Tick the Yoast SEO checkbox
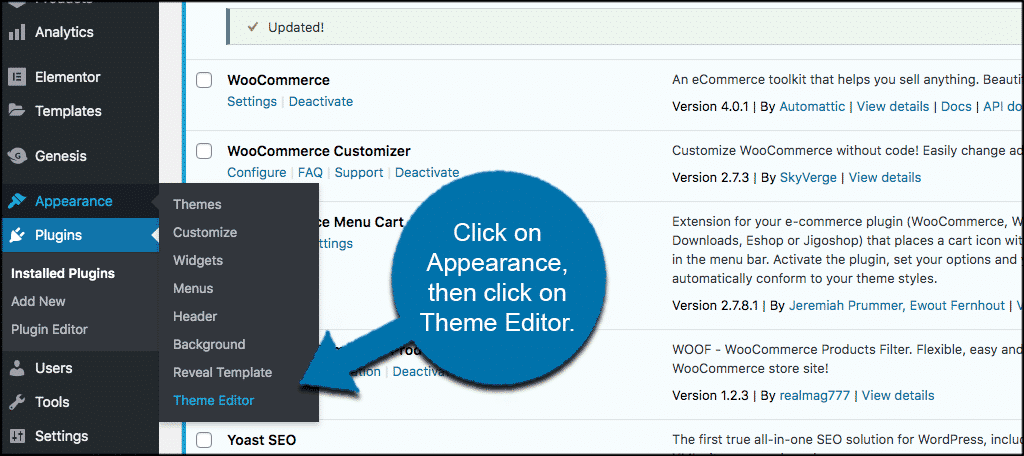Image resolution: width=1024 pixels, height=456 pixels. [x=204, y=439]
